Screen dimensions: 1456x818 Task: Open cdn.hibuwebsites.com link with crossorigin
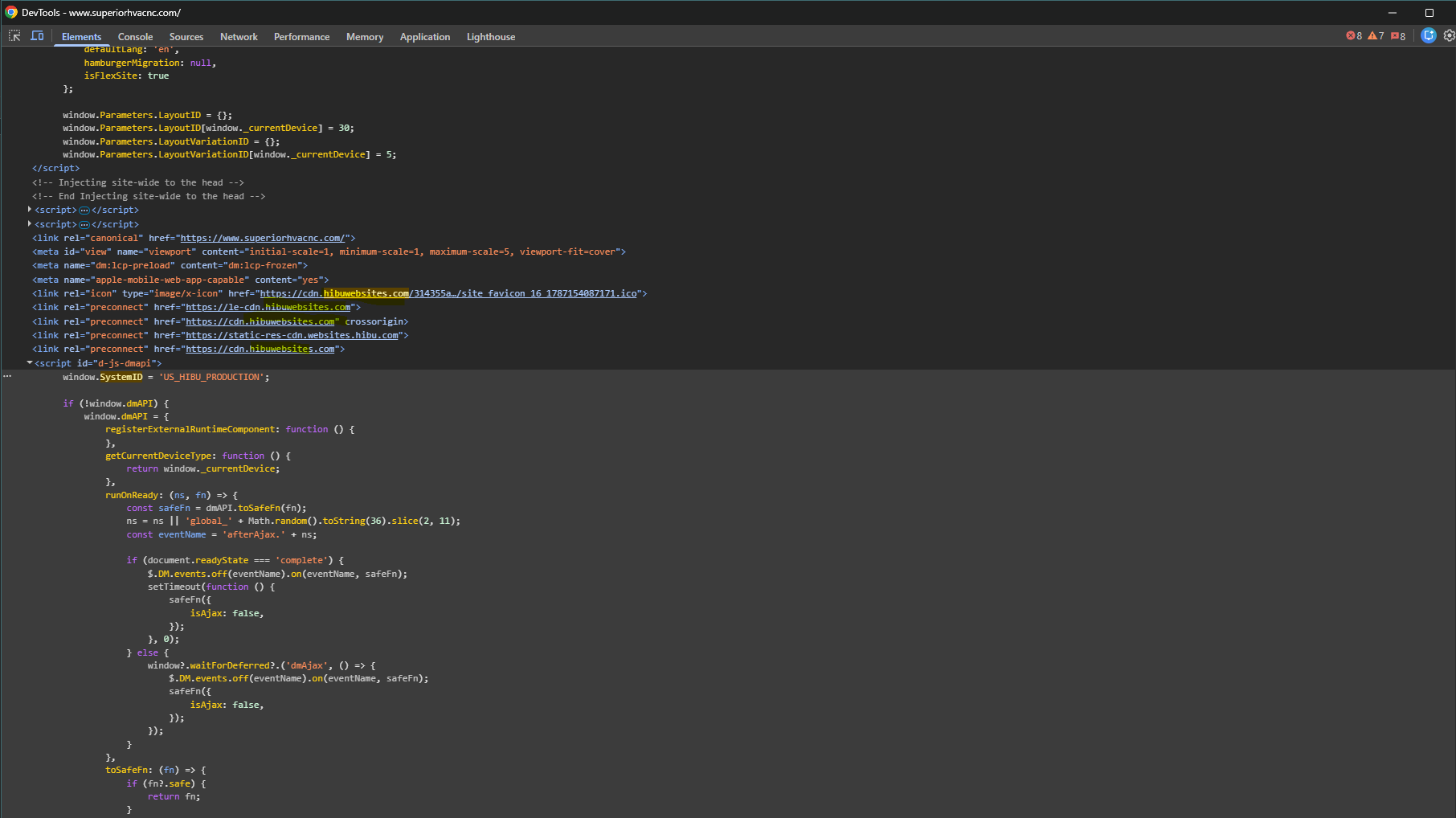click(x=260, y=321)
